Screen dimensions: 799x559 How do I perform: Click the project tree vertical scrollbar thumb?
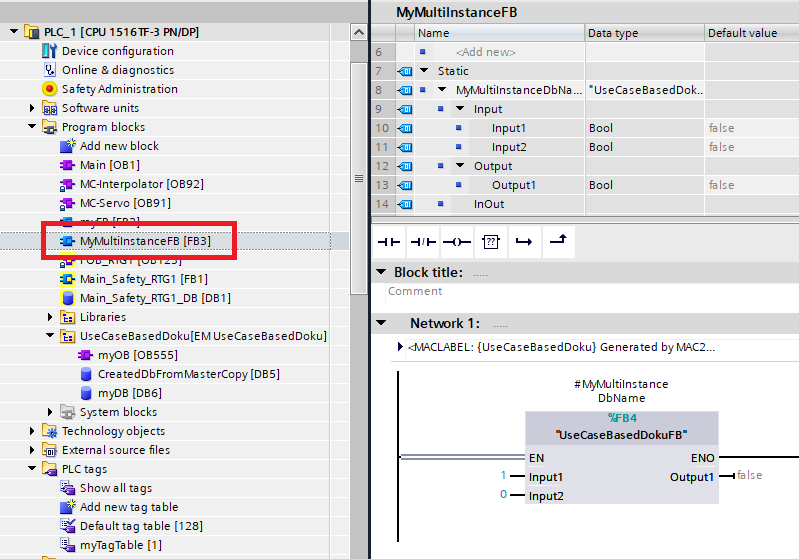[x=359, y=178]
